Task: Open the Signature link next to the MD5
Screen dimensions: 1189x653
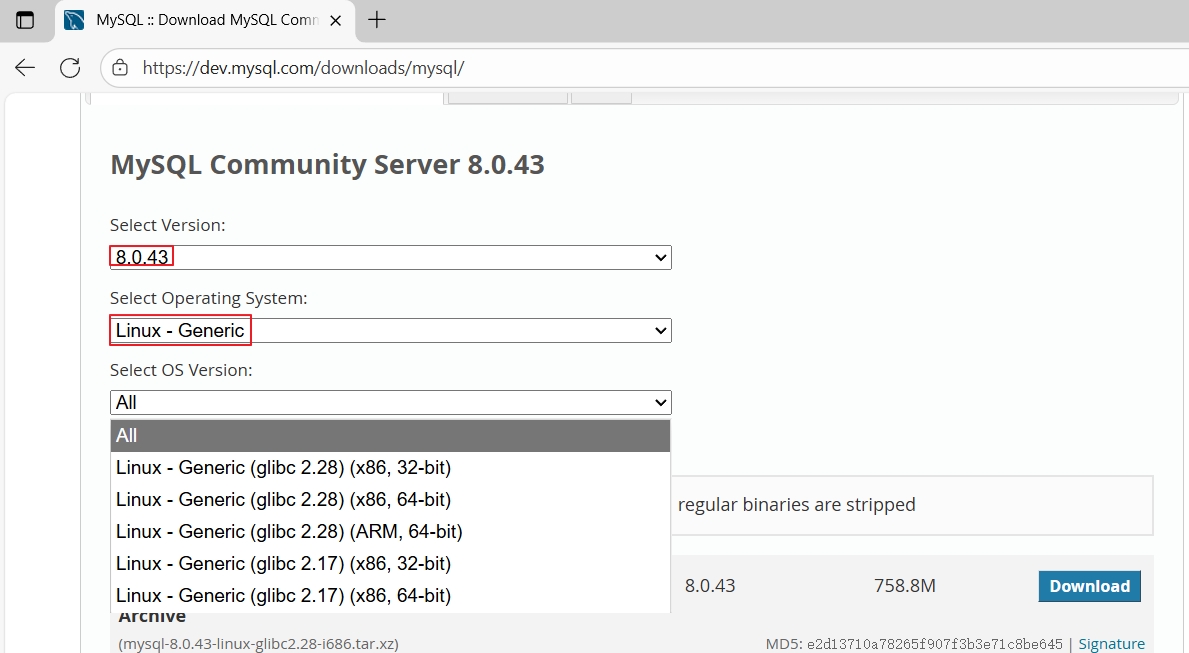Action: pyautogui.click(x=1112, y=644)
